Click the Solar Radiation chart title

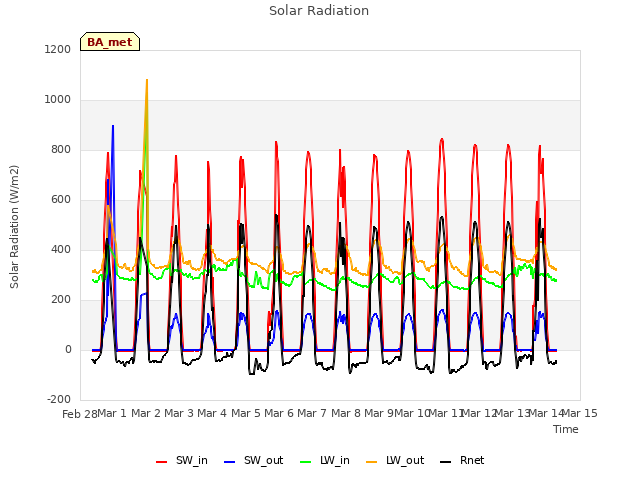click(x=319, y=11)
